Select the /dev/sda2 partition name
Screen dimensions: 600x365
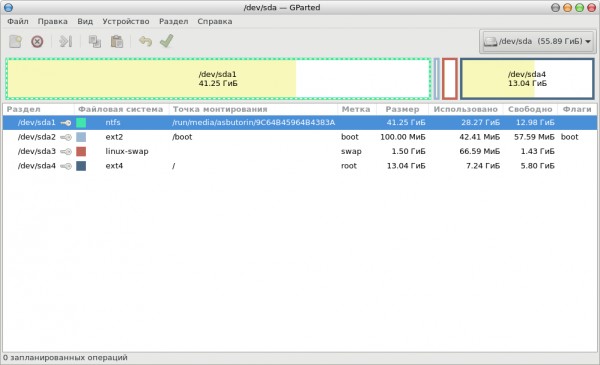pos(37,137)
